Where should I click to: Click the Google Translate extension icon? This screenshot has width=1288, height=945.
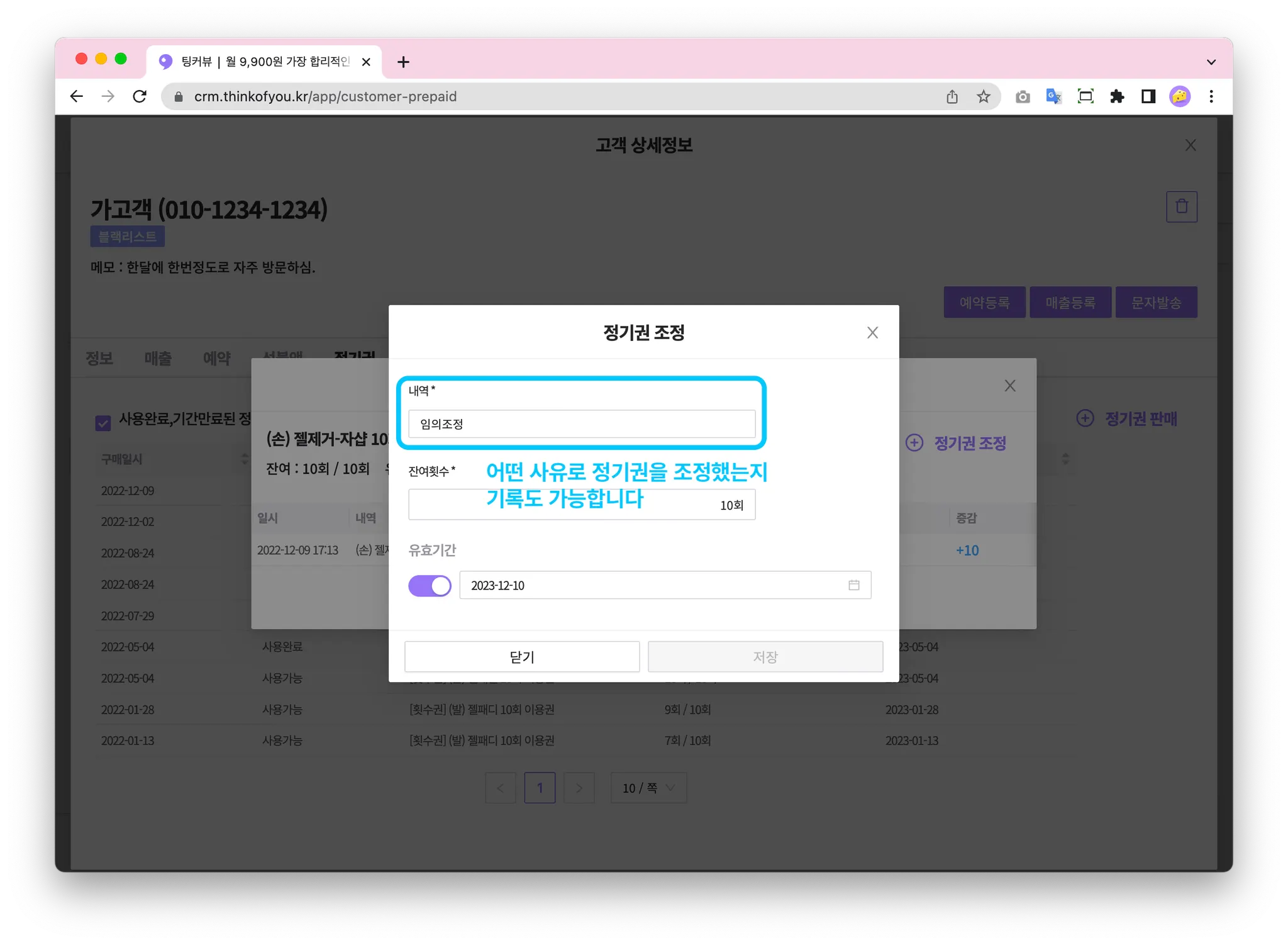1053,96
